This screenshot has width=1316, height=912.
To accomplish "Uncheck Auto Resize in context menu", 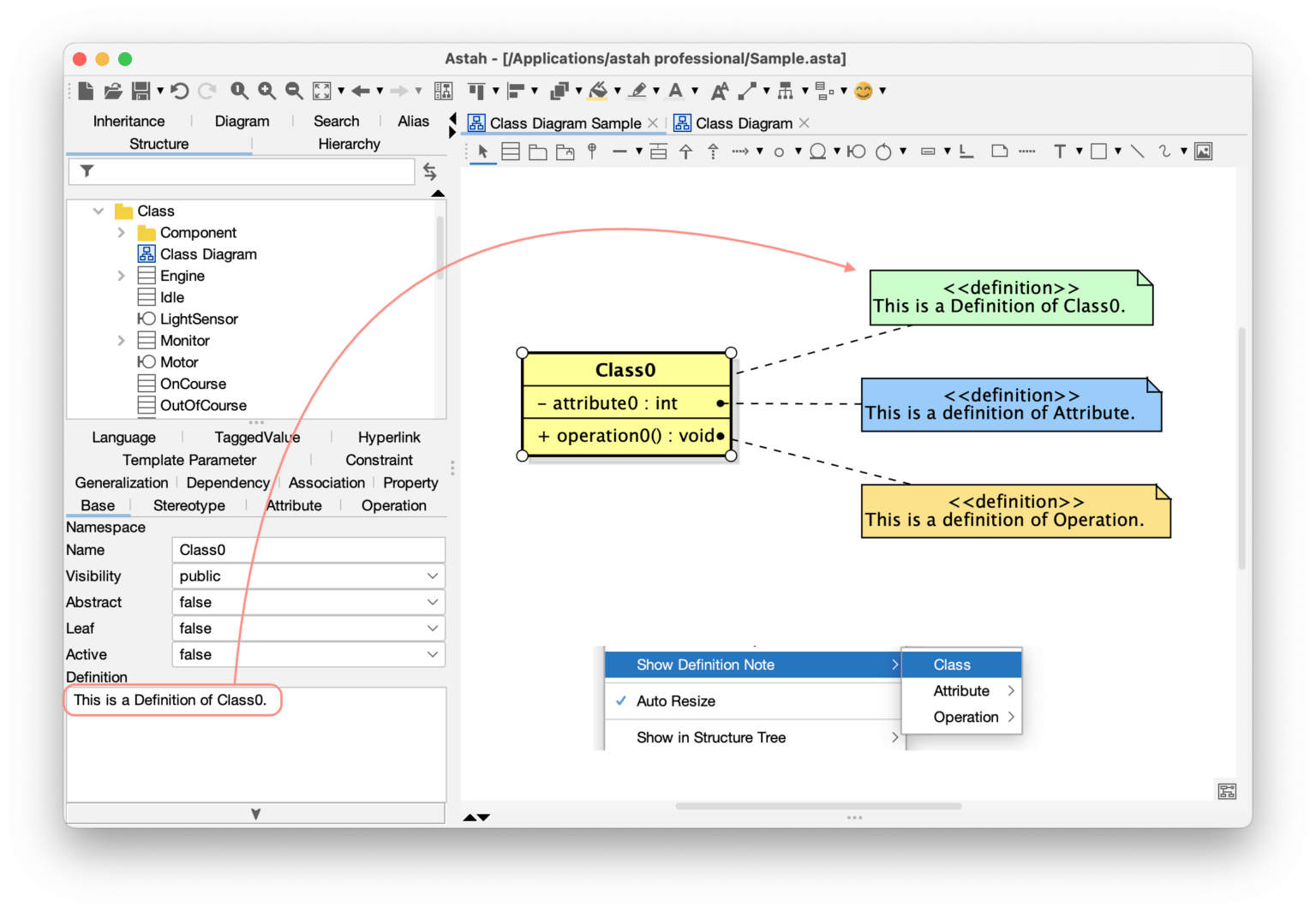I will [675, 700].
